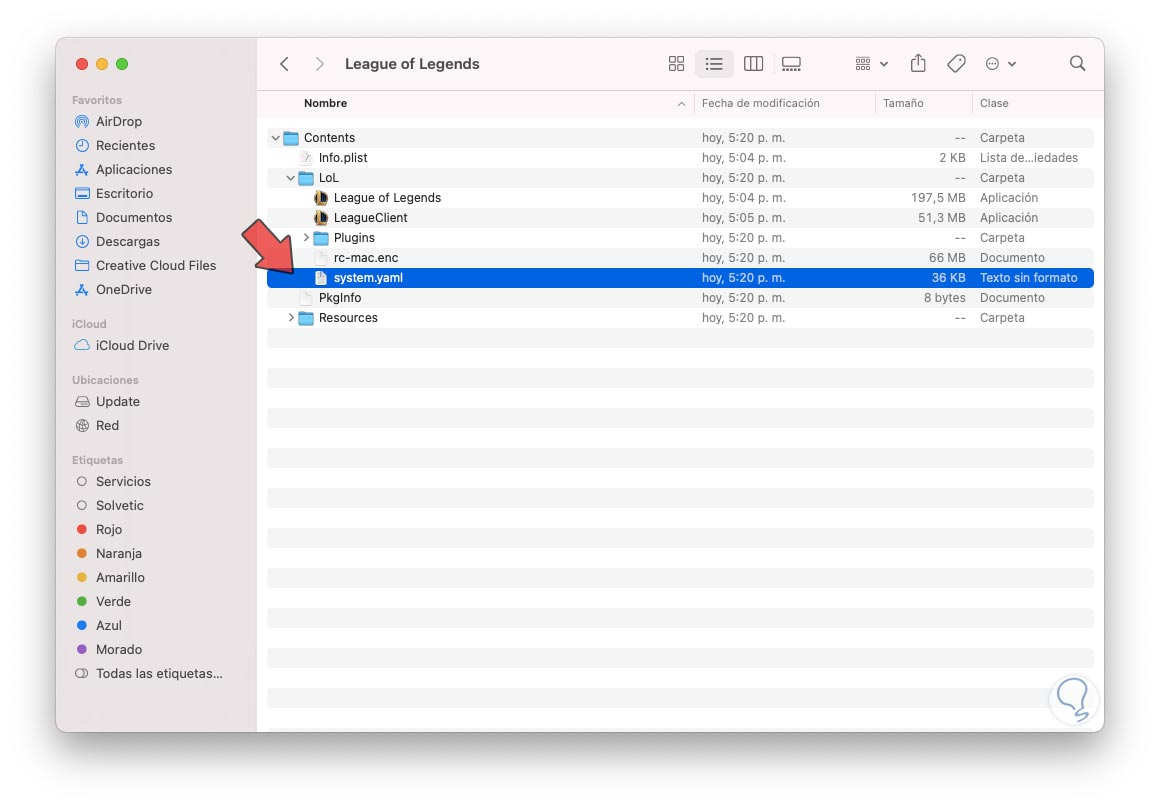
Task: Open the More actions ellipsis menu
Action: click(1000, 64)
